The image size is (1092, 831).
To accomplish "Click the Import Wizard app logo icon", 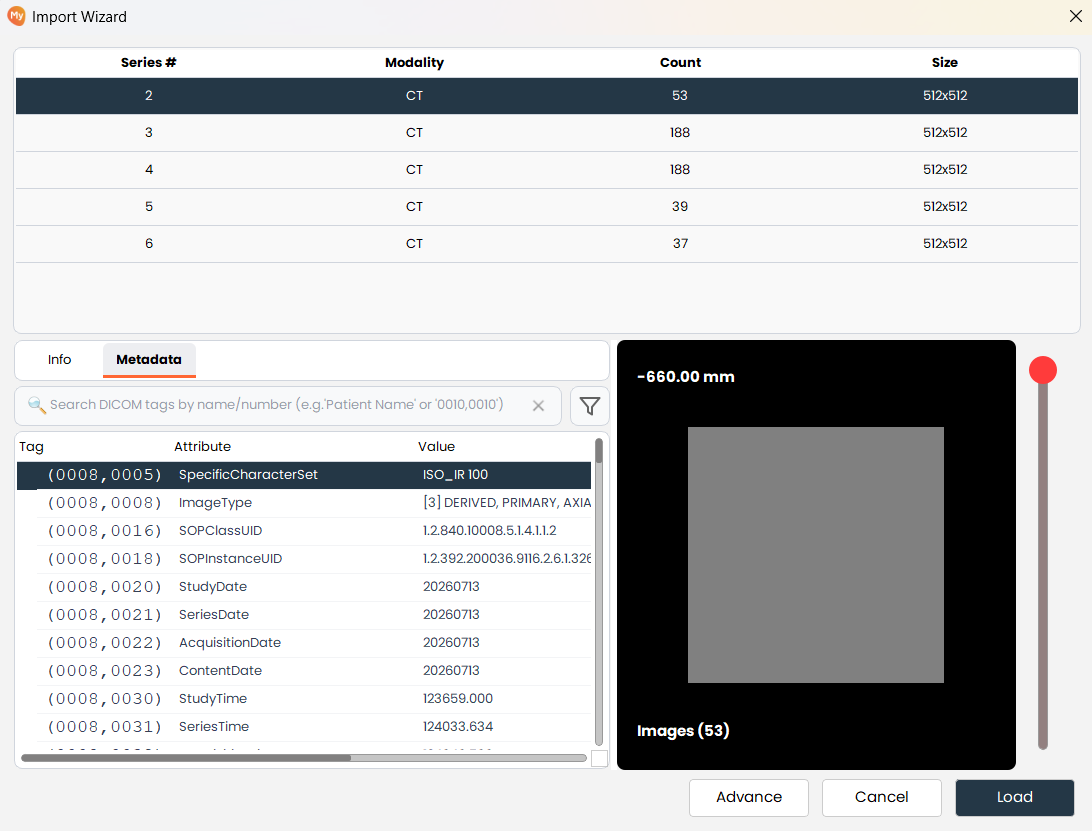I will point(16,15).
